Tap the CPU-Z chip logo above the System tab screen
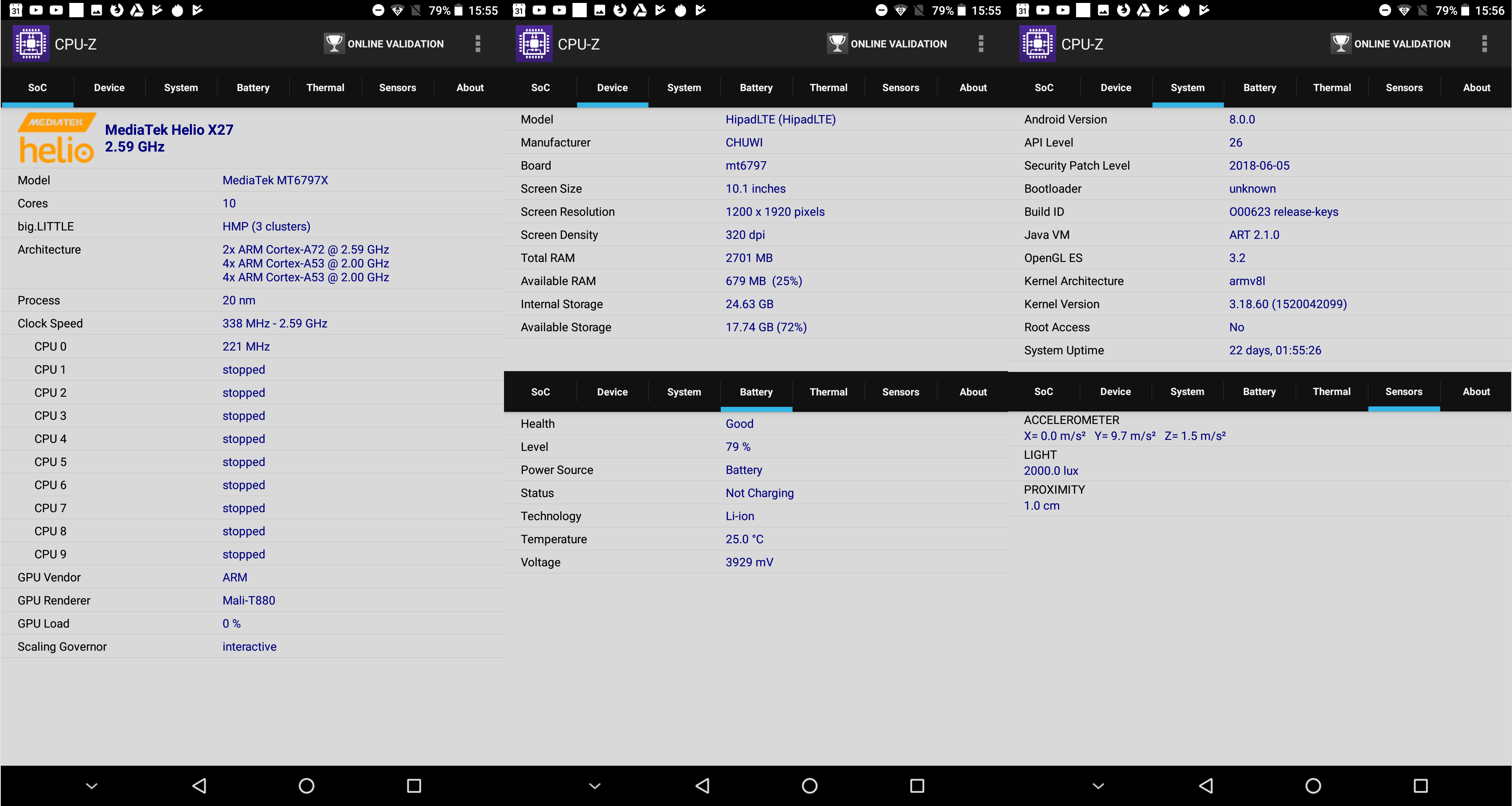Viewport: 1512px width, 806px height. (x=1037, y=43)
